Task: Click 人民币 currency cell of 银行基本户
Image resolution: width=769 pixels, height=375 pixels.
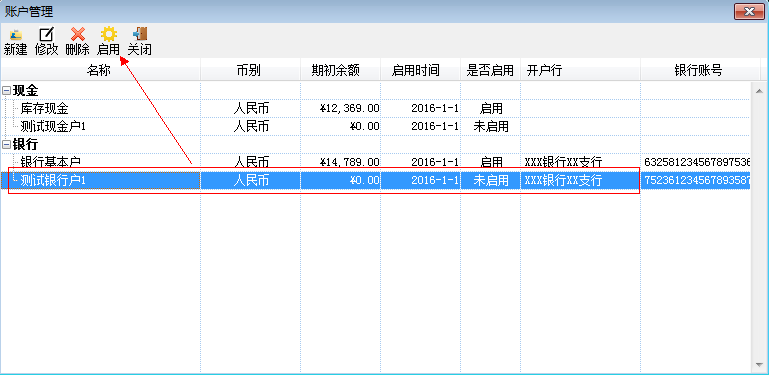Action: [x=251, y=162]
